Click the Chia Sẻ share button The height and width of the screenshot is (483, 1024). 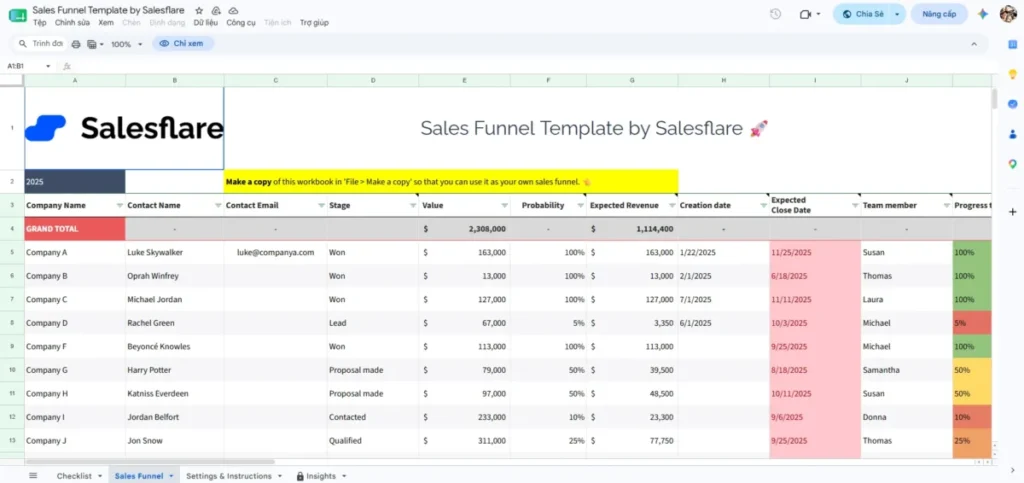click(x=861, y=14)
